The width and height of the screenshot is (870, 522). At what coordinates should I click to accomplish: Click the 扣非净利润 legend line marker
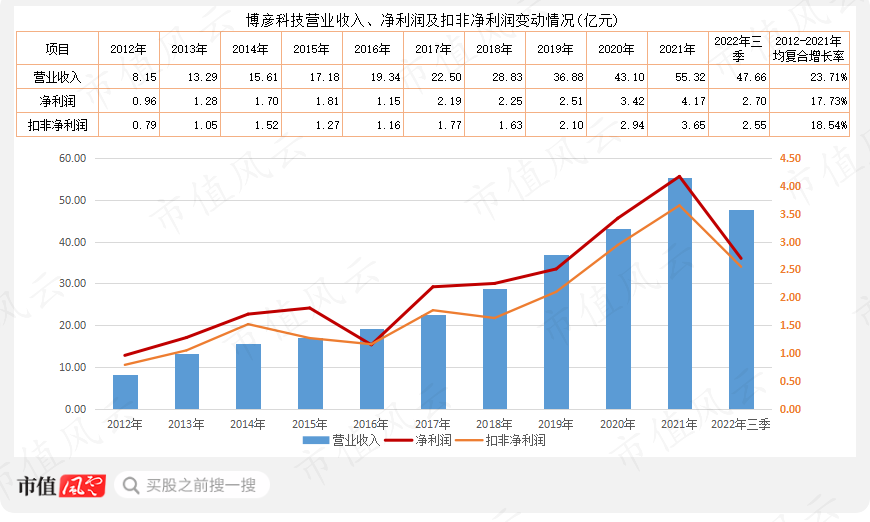tap(469, 440)
